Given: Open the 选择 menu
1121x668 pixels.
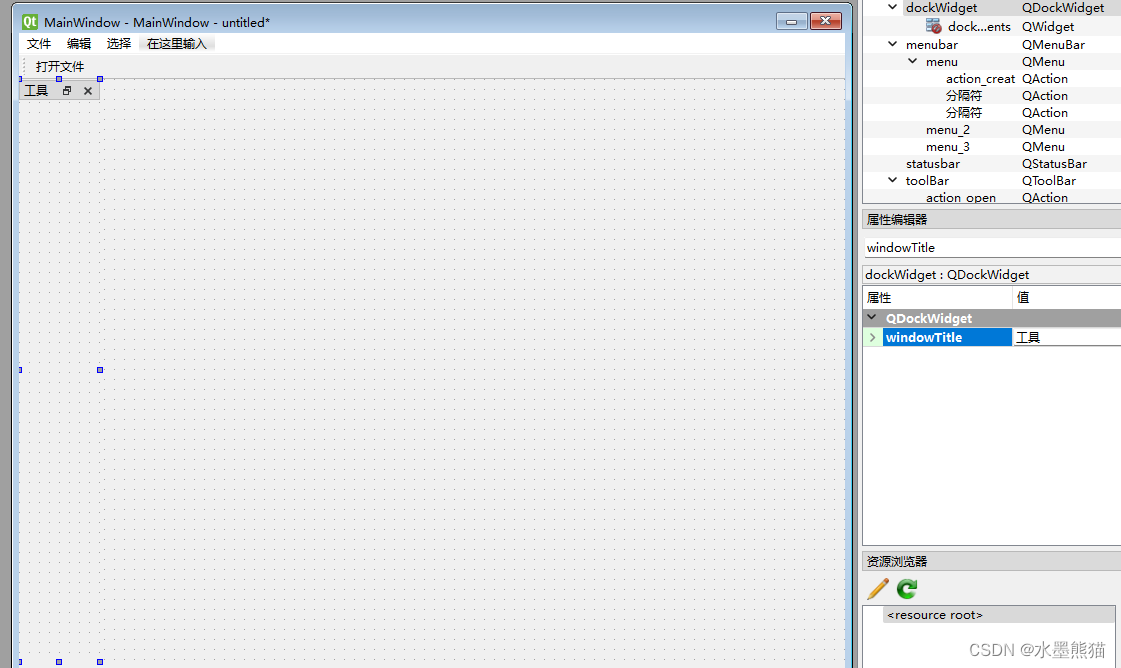Looking at the screenshot, I should (x=119, y=44).
